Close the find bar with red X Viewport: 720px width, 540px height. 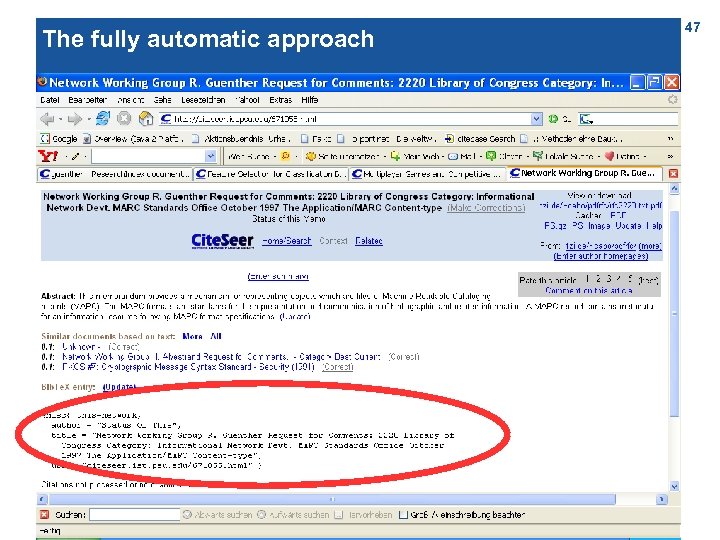pos(45,514)
